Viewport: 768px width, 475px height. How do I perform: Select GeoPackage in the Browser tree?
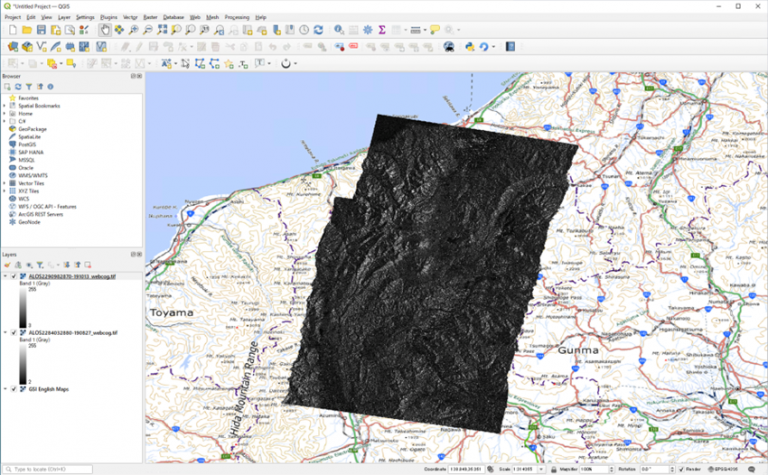coord(32,129)
